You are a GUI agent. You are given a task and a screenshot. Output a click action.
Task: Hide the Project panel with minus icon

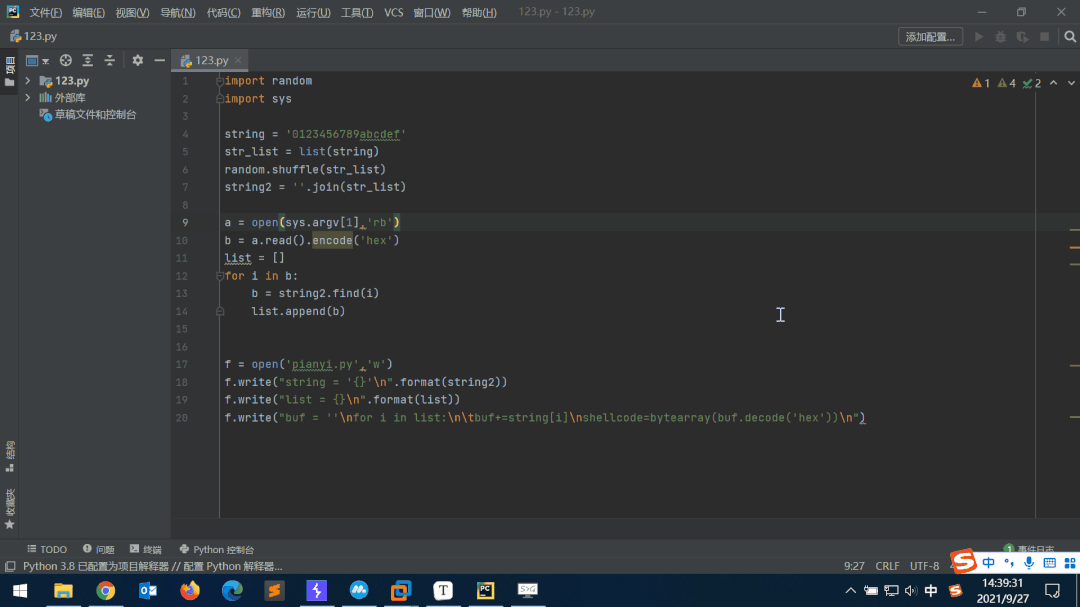click(159, 60)
